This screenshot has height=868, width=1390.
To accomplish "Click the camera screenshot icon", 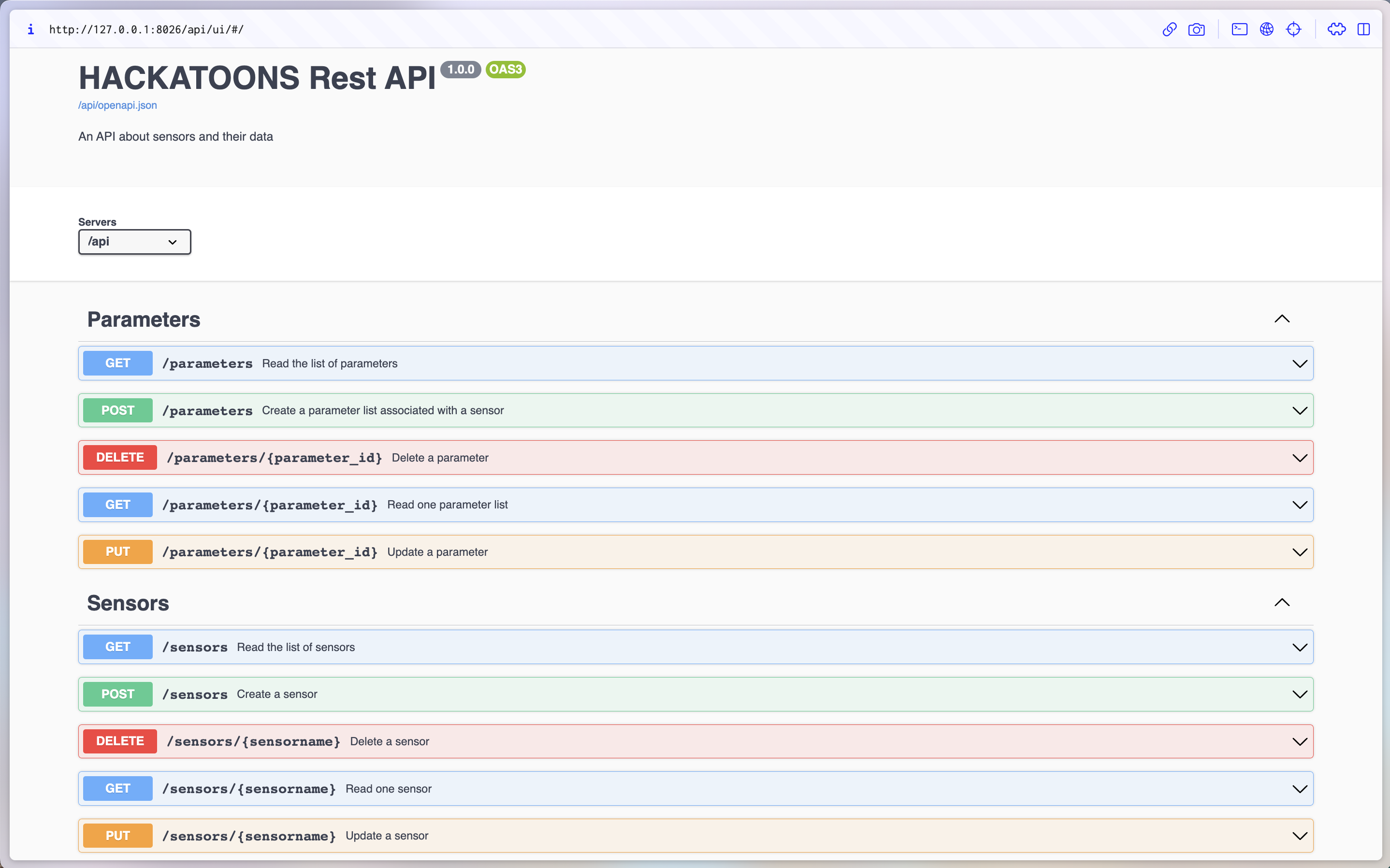I will click(x=1197, y=29).
